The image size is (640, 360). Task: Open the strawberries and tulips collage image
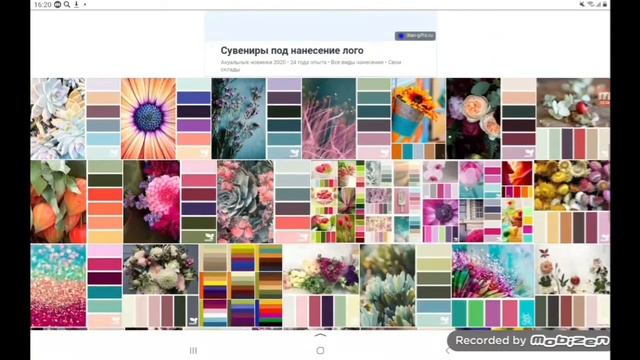[338, 202]
